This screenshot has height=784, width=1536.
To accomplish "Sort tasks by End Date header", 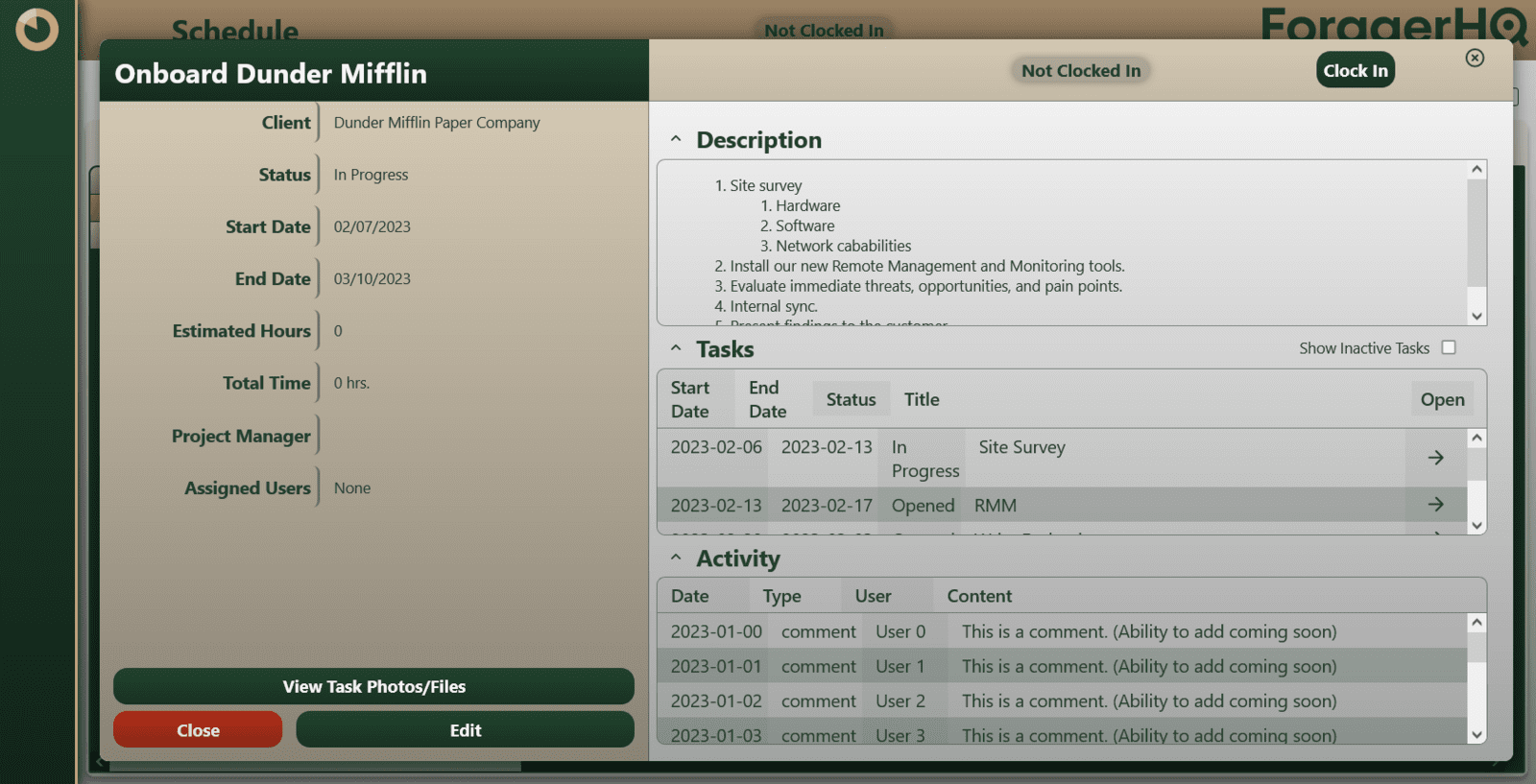I will 767,399.
